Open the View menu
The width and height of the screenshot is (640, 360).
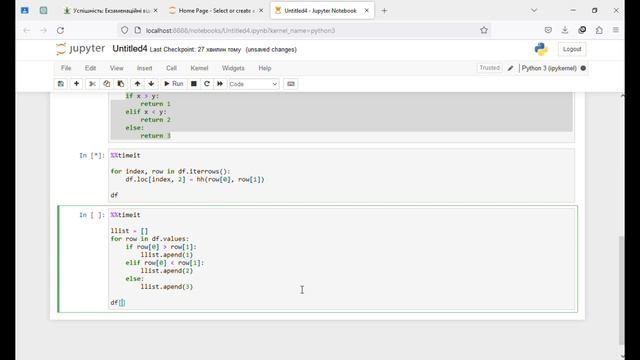tap(116, 68)
